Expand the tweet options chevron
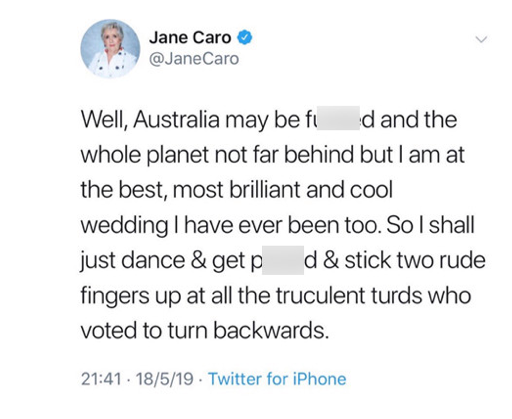The image size is (512, 419). (x=481, y=39)
